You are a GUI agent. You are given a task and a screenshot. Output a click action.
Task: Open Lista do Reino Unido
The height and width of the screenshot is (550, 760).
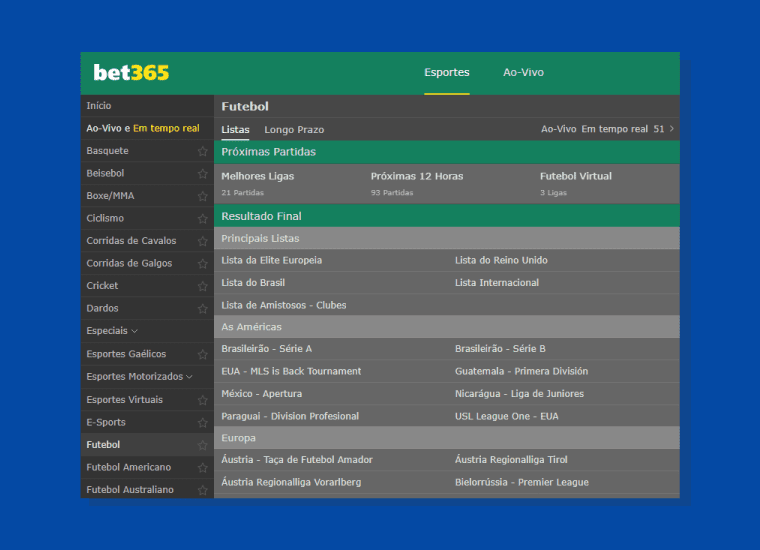point(501,260)
